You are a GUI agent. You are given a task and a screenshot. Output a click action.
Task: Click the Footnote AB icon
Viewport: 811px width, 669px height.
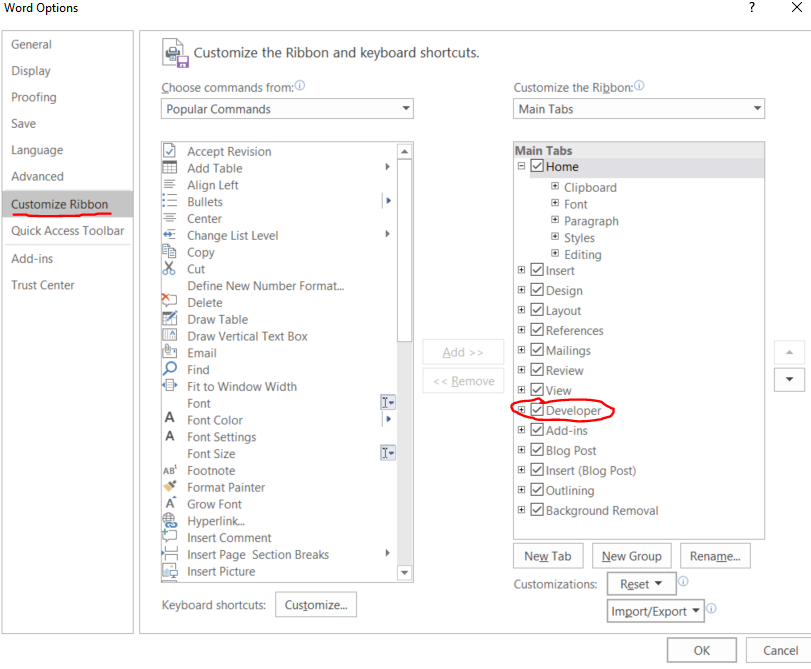point(170,470)
